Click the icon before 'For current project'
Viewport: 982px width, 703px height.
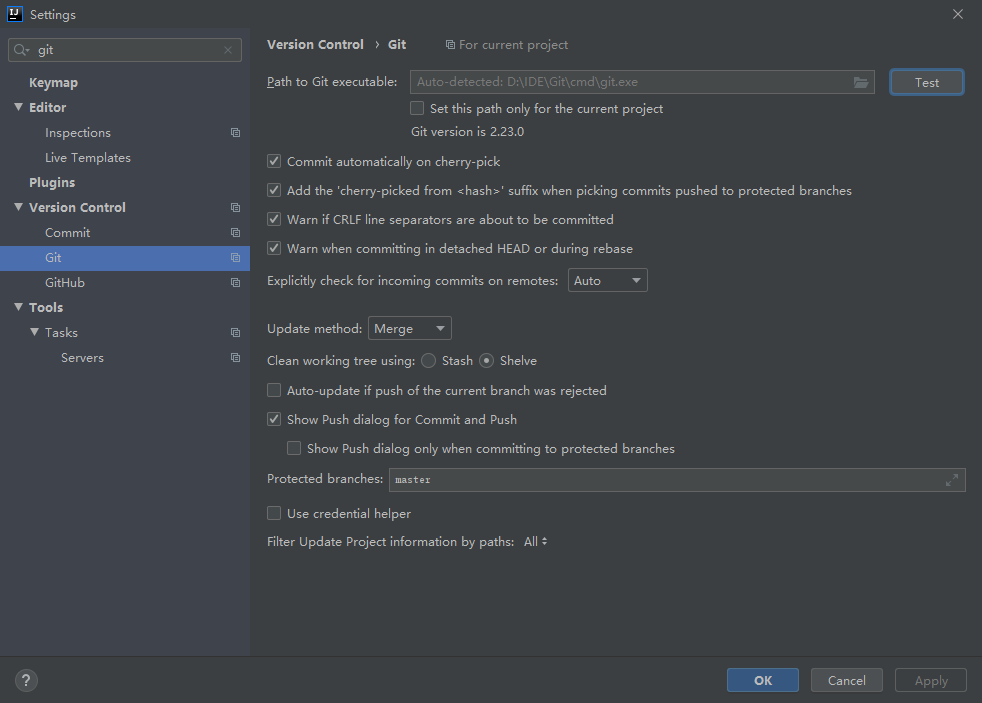450,45
